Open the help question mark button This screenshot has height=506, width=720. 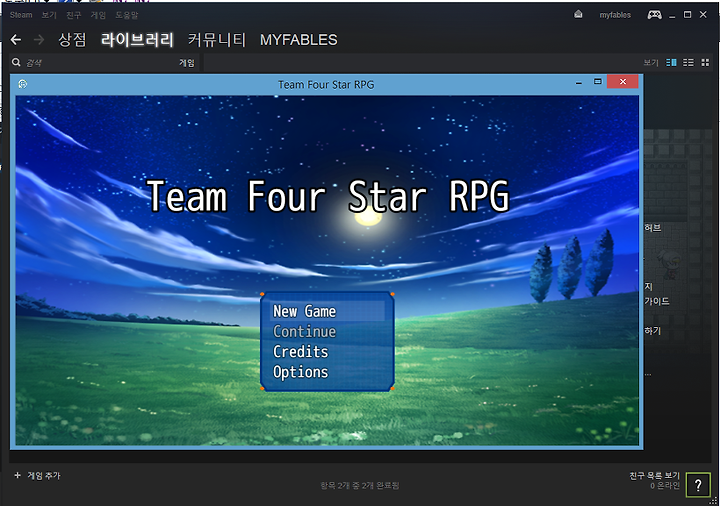click(698, 485)
